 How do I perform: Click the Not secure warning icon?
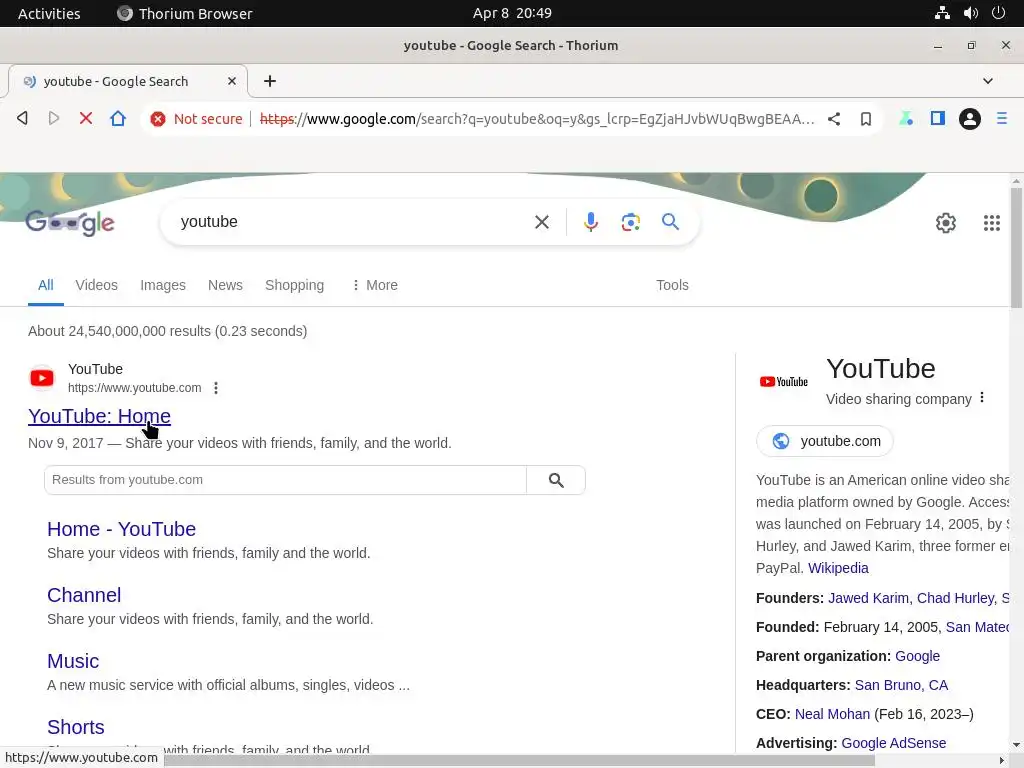pos(157,119)
